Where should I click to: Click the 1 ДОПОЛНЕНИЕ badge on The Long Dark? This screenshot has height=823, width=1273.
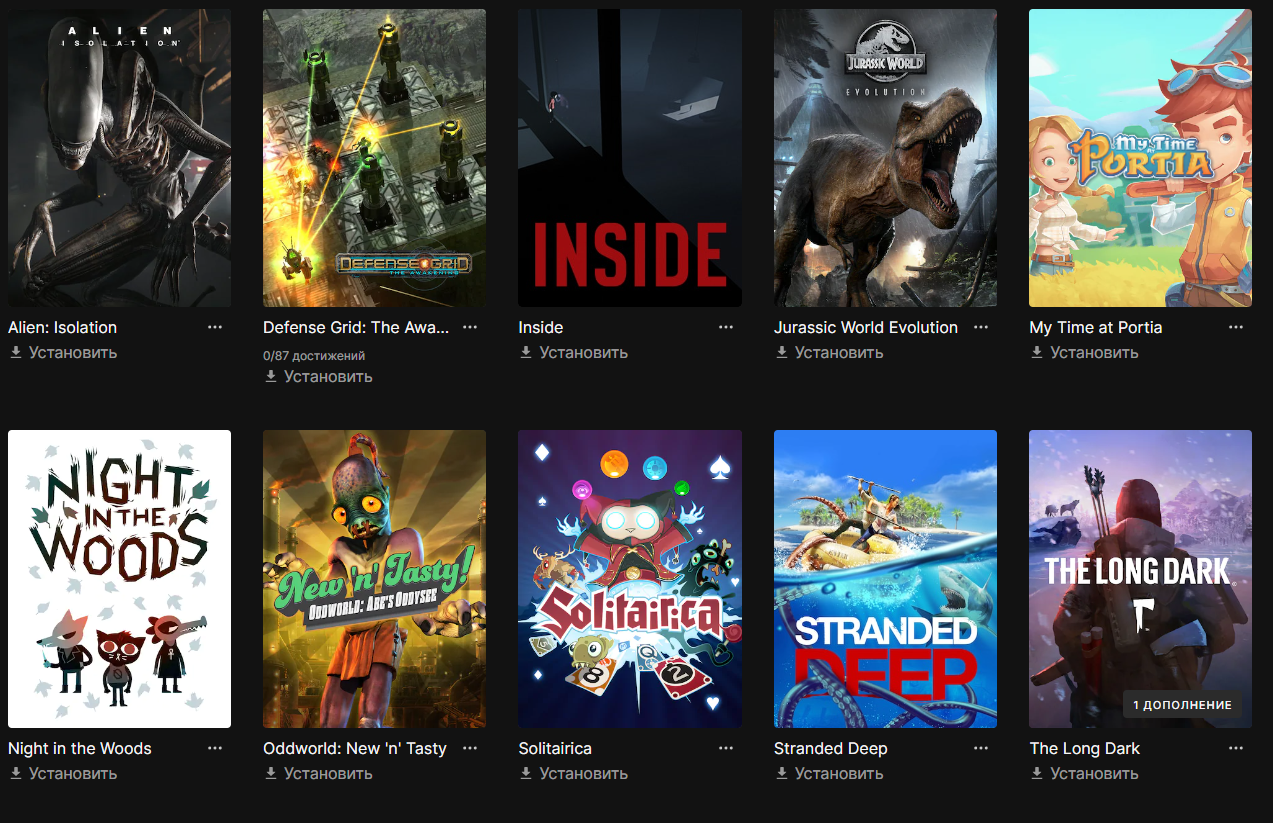(x=1182, y=705)
